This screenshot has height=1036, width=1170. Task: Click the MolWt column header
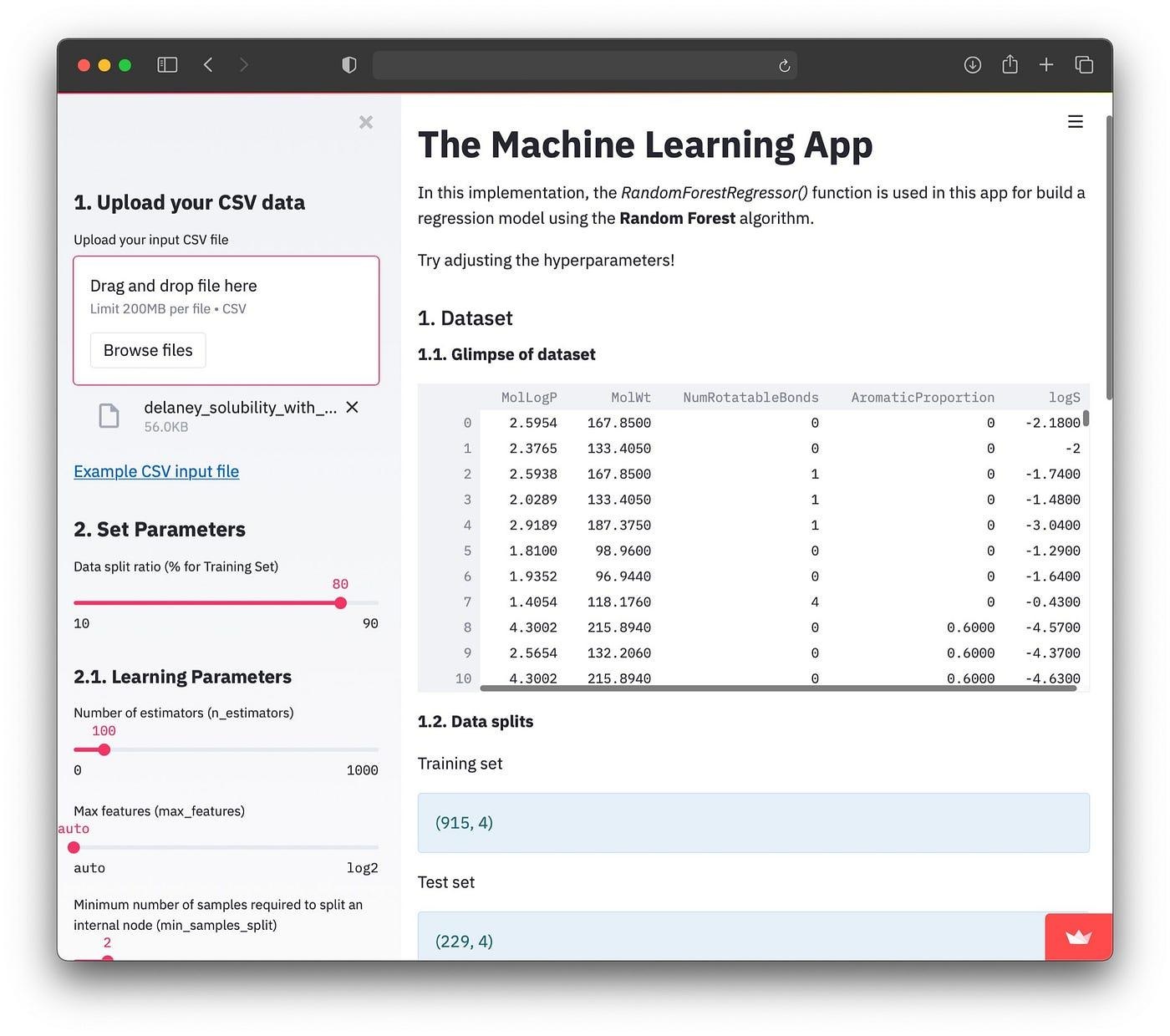pos(630,398)
